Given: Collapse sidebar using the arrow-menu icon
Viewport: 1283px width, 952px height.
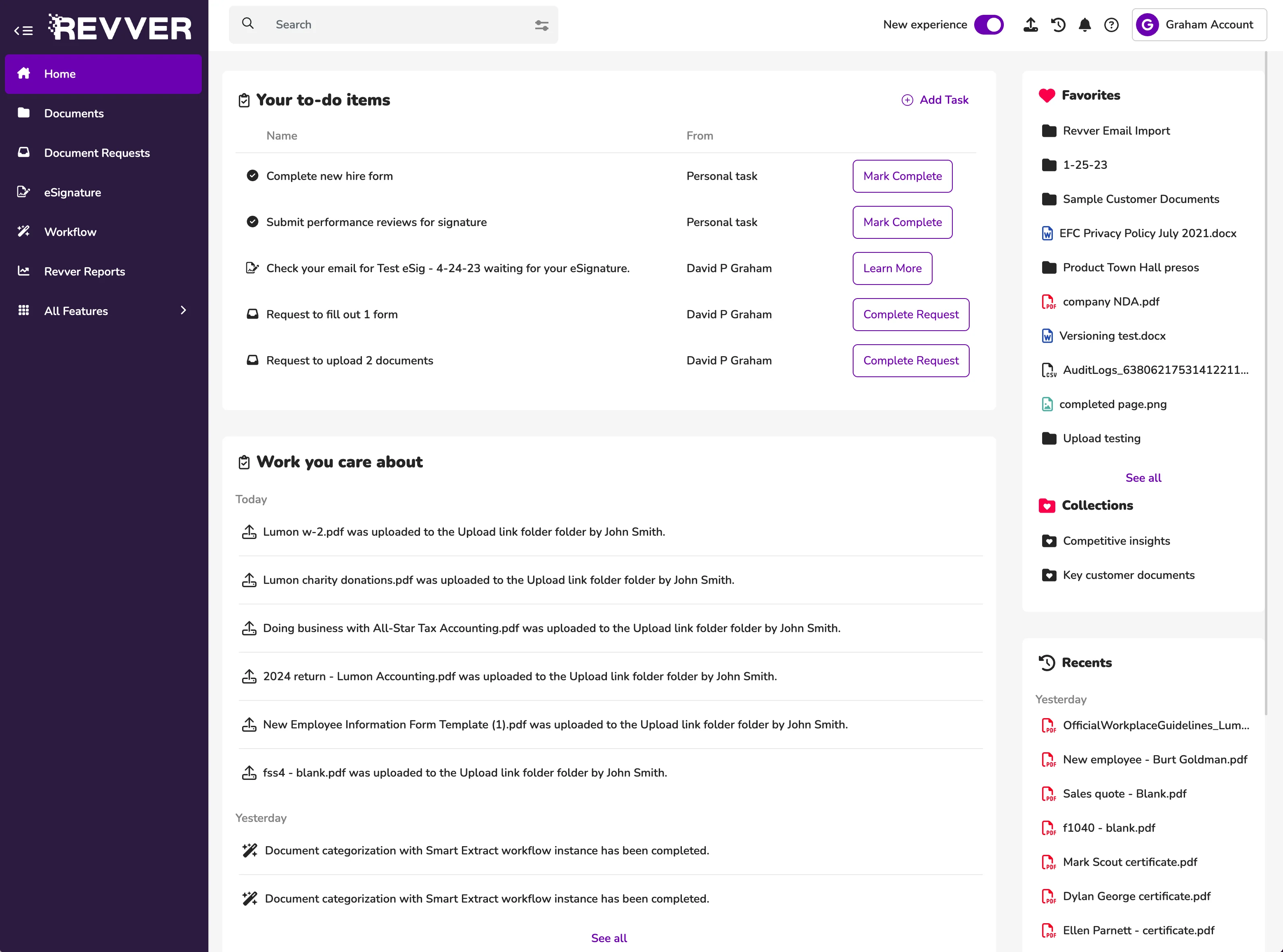Looking at the screenshot, I should [23, 30].
